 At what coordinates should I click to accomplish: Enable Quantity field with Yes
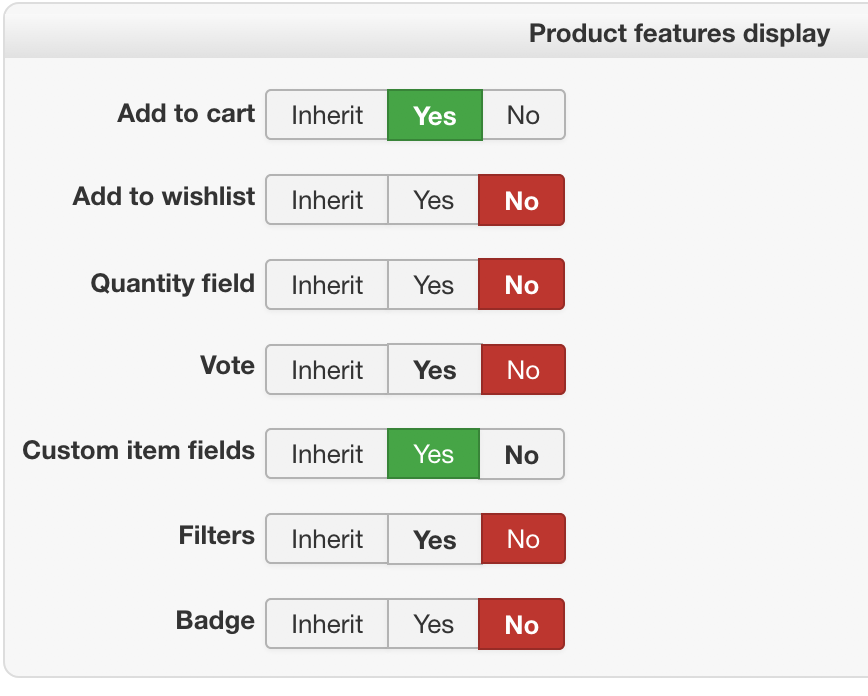[x=433, y=285]
